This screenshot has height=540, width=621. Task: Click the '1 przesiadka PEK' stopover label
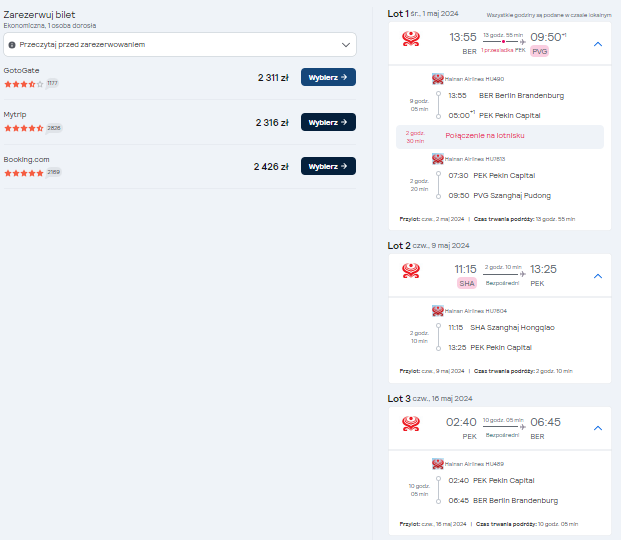coord(503,50)
